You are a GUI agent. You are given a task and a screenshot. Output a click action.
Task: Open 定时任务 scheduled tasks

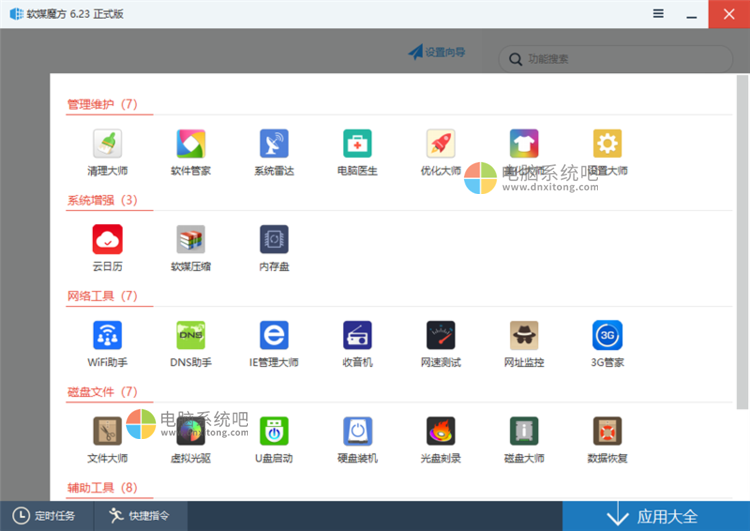click(46, 516)
